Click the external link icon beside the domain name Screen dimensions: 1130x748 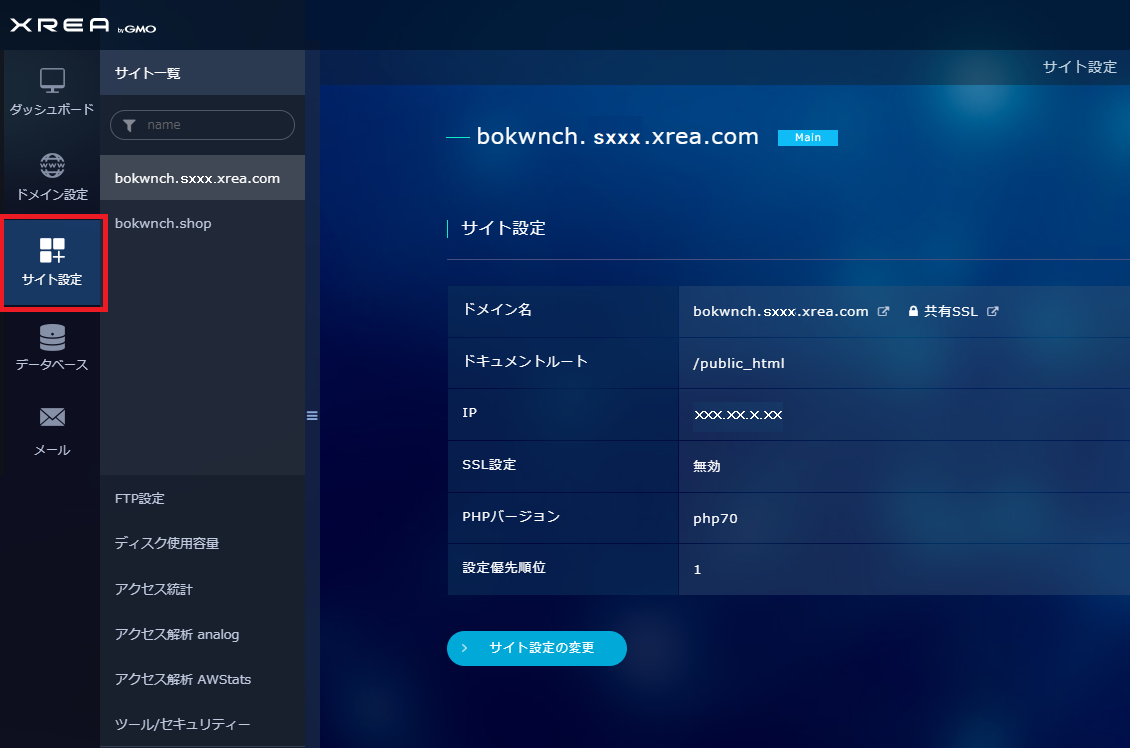(x=882, y=311)
